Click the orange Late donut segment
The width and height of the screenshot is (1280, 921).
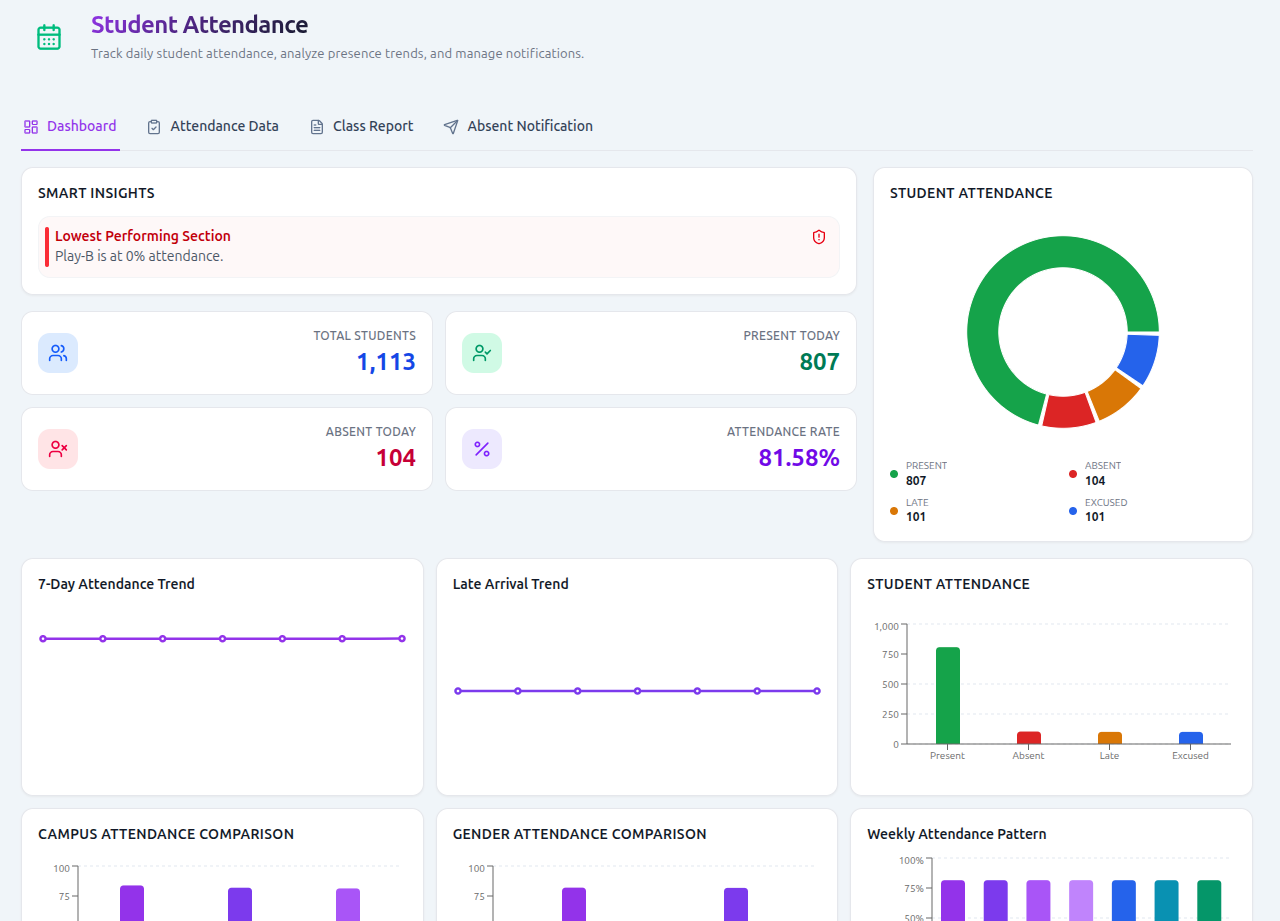1113,395
